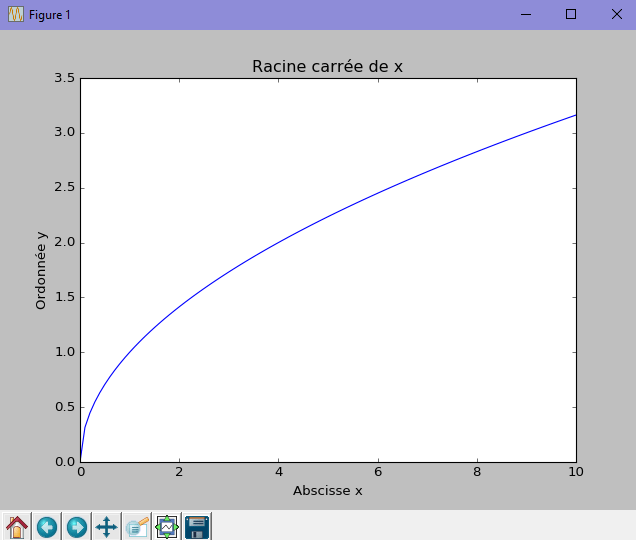The width and height of the screenshot is (636, 540).
Task: Activate the pan axes tool
Action: point(107,527)
